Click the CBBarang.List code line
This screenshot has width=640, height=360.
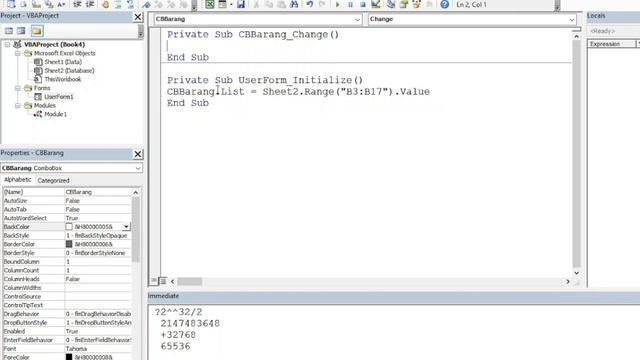(x=298, y=91)
